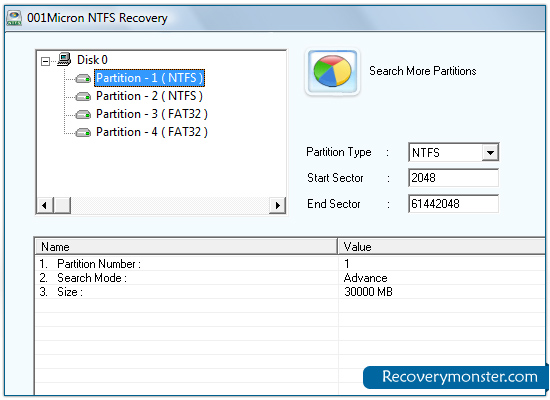Click the drive icon beside Partition - 2
This screenshot has width=550, height=400.
(83, 96)
